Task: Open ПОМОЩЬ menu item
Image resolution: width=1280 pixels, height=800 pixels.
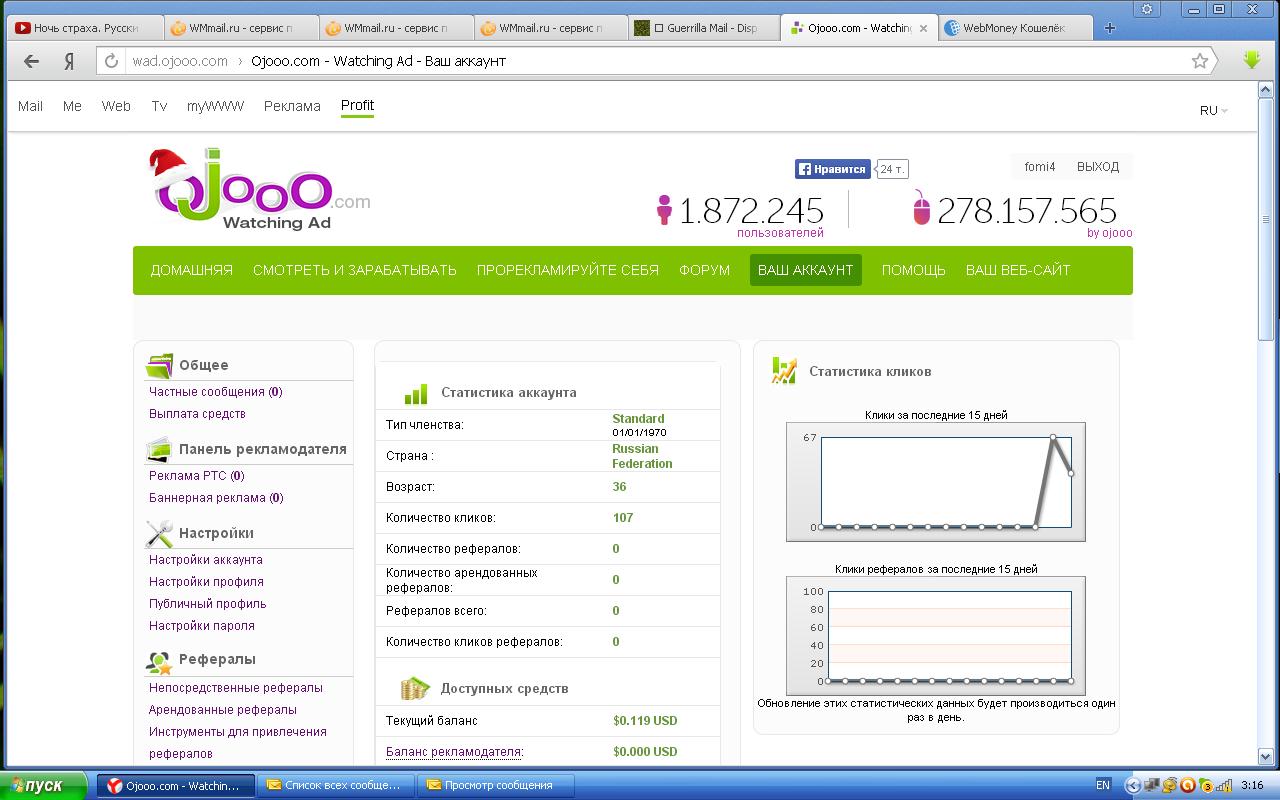Action: click(x=914, y=270)
